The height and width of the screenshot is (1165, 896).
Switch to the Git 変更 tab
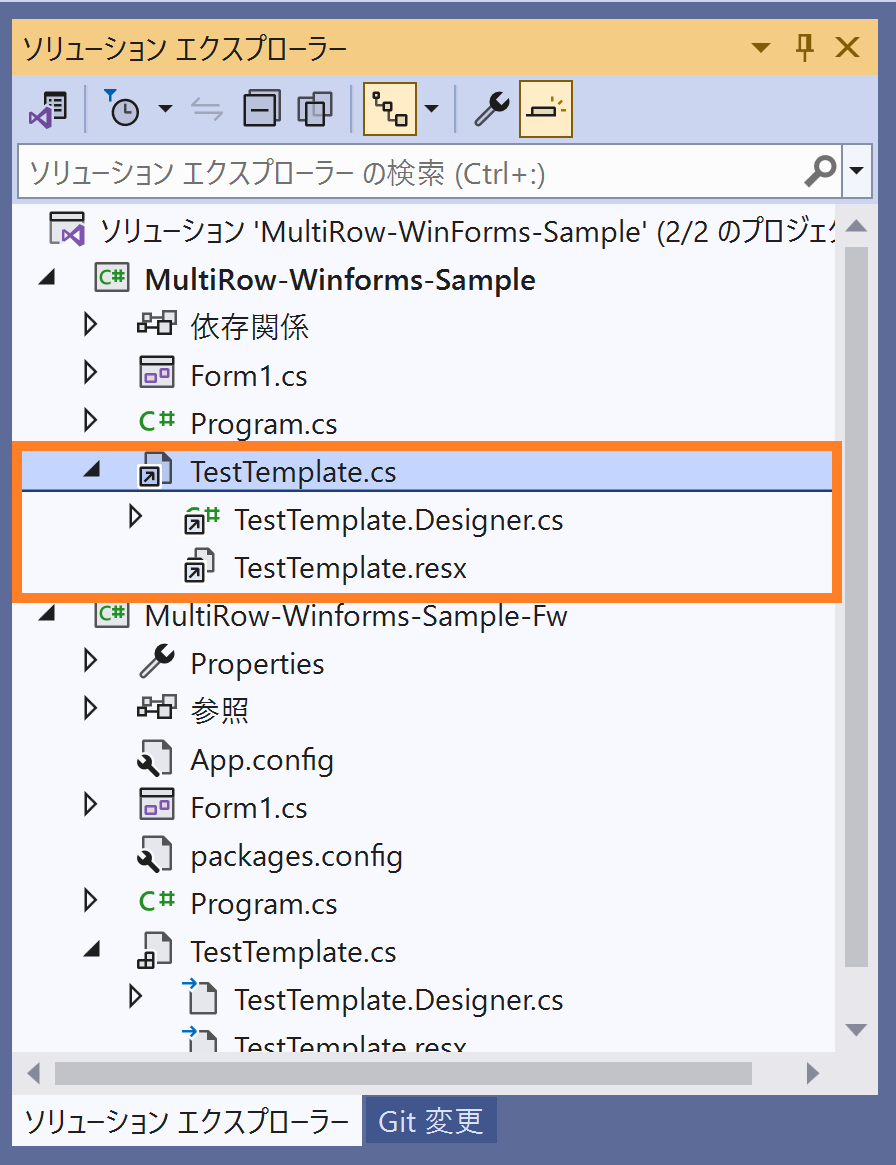(x=430, y=1121)
